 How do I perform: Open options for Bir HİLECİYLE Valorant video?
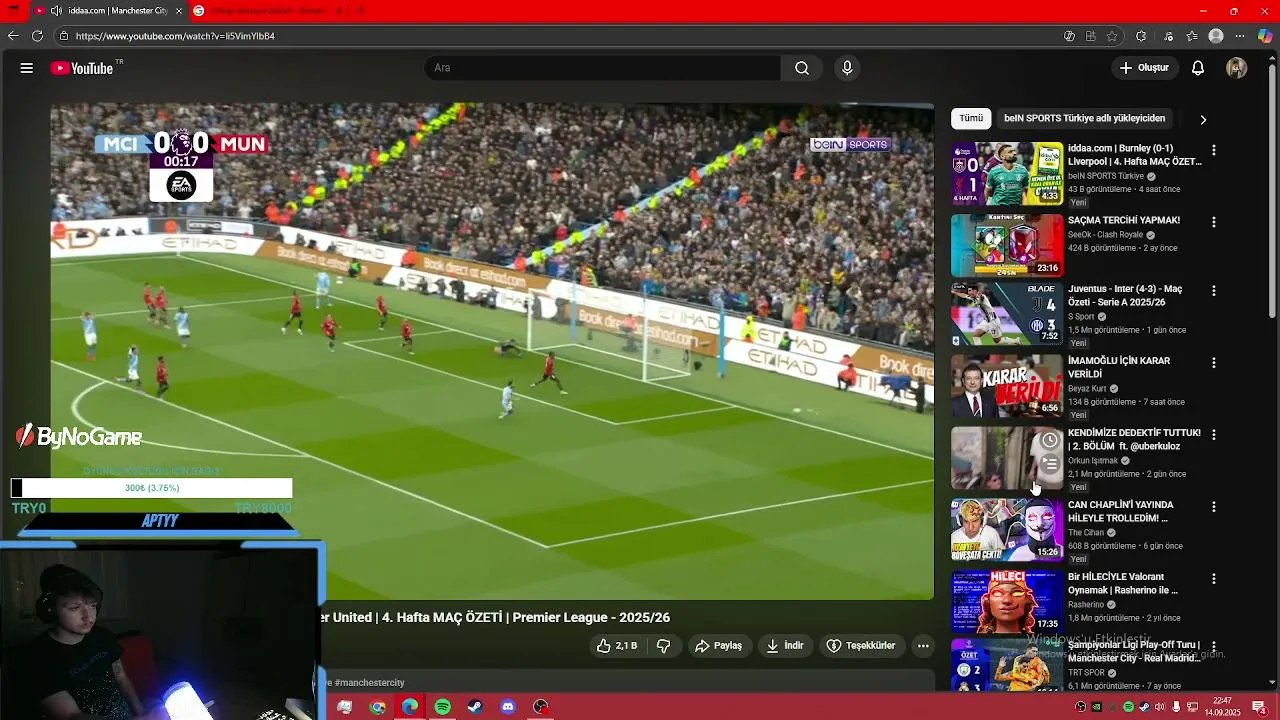1214,579
